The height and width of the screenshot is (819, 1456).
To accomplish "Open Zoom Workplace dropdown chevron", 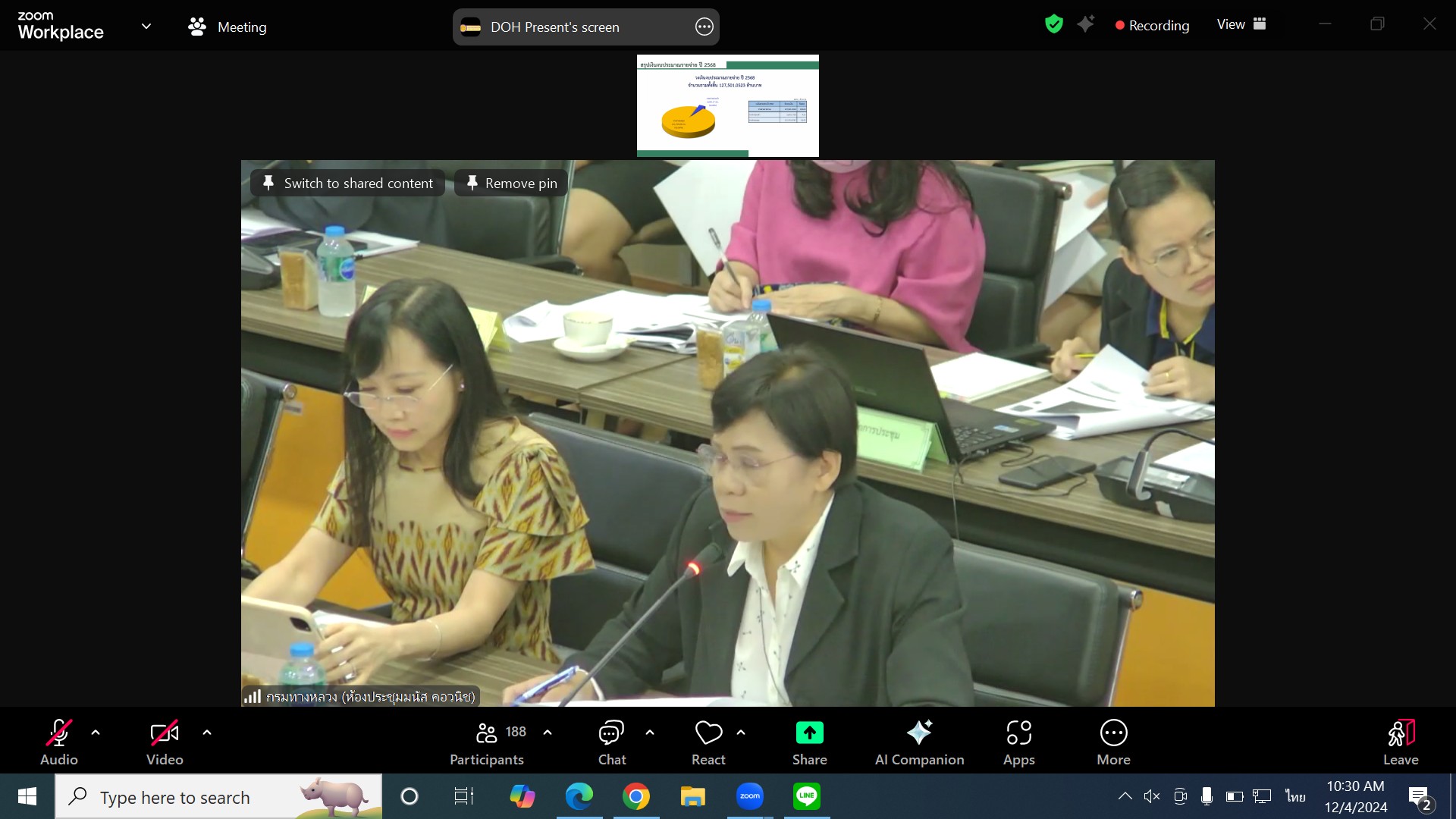I will (x=146, y=27).
